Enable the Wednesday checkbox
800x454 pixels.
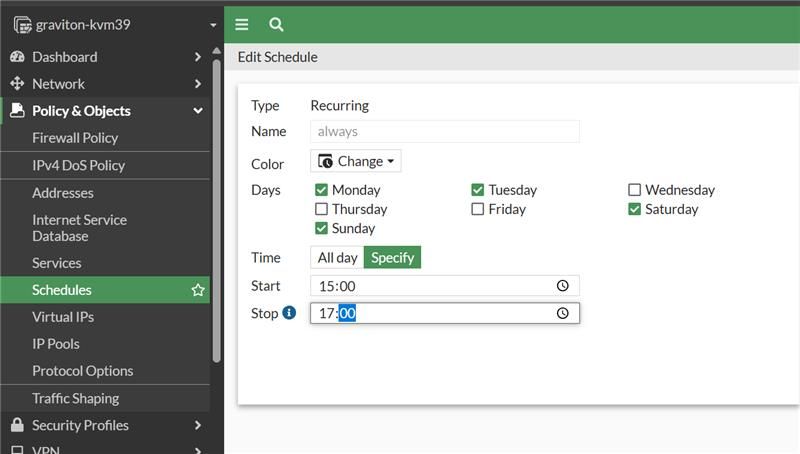coord(634,190)
